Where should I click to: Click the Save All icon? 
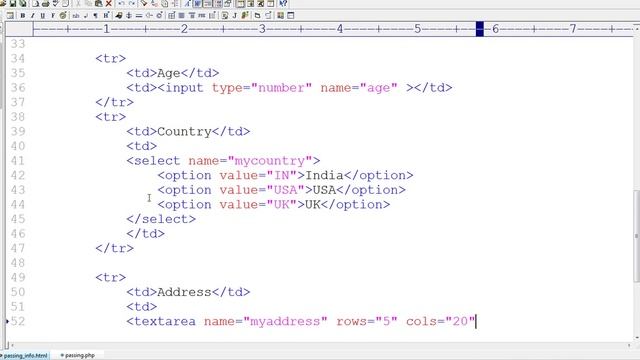23,3
